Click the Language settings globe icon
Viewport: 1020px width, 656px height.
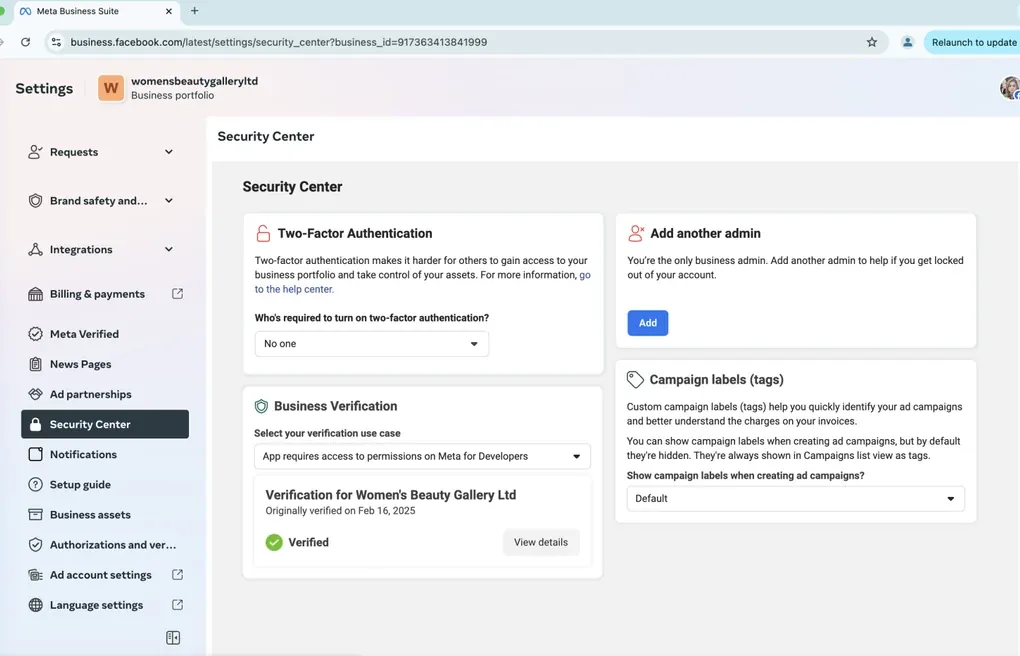tap(35, 605)
